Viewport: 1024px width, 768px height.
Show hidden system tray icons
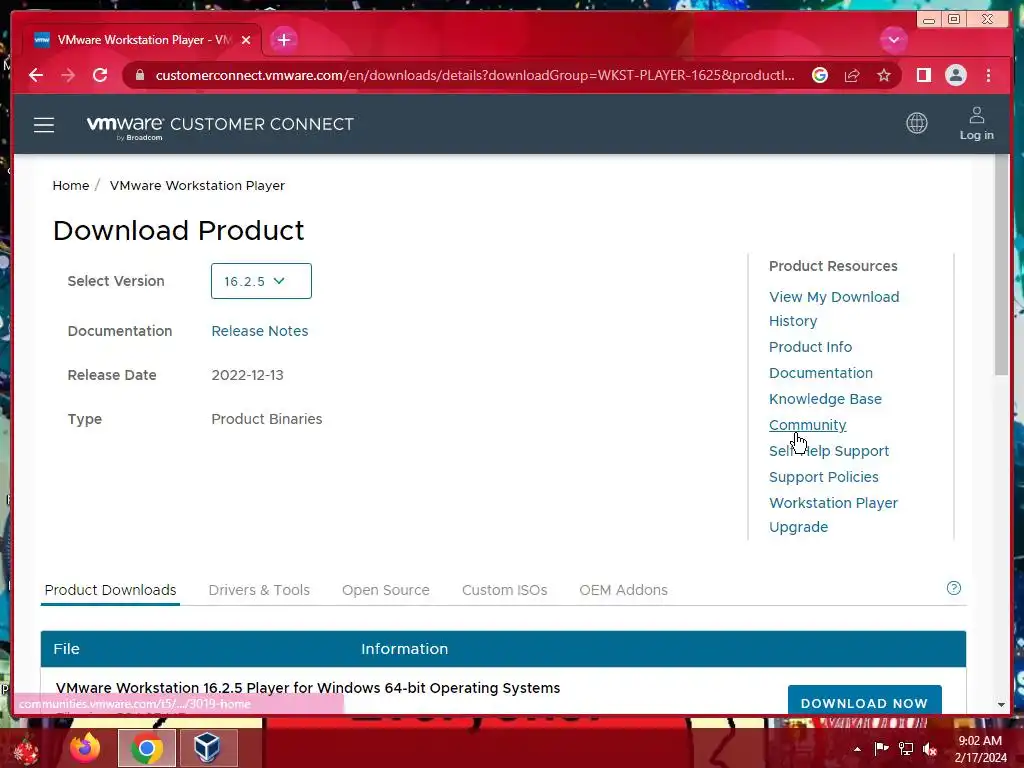(857, 749)
